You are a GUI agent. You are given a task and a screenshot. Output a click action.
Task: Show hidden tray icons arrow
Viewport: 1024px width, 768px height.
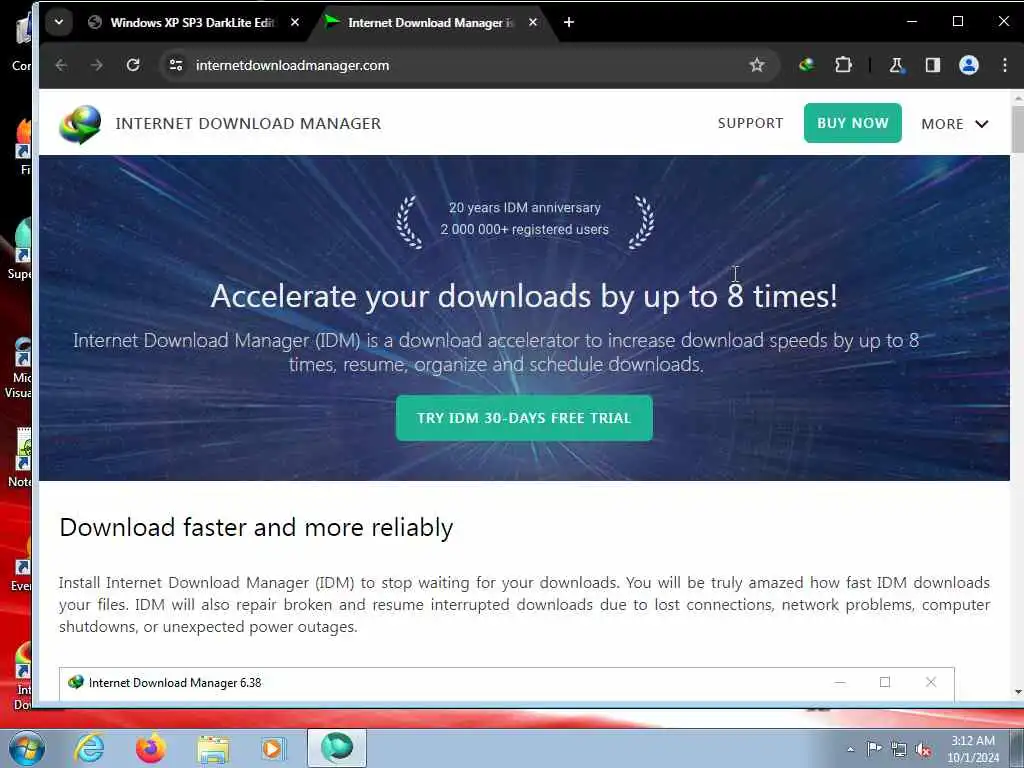pos(850,749)
